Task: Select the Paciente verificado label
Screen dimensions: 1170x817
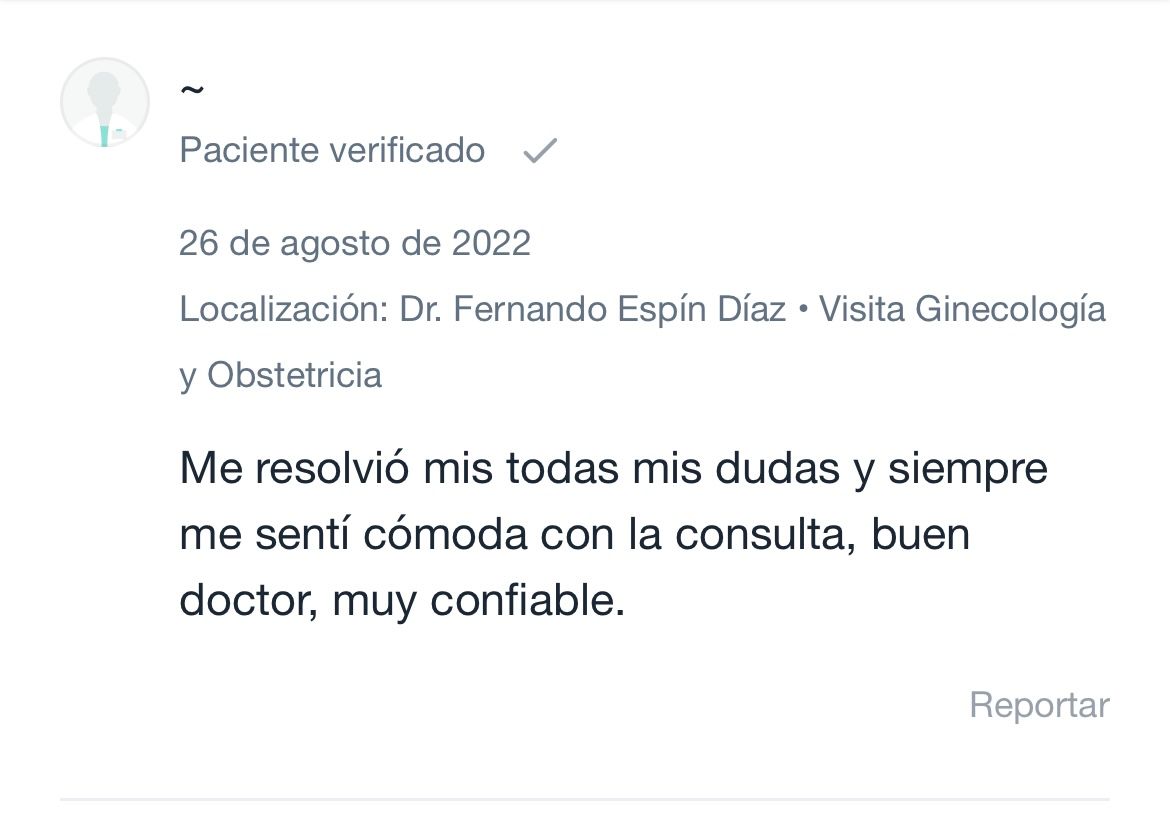Action: [332, 151]
